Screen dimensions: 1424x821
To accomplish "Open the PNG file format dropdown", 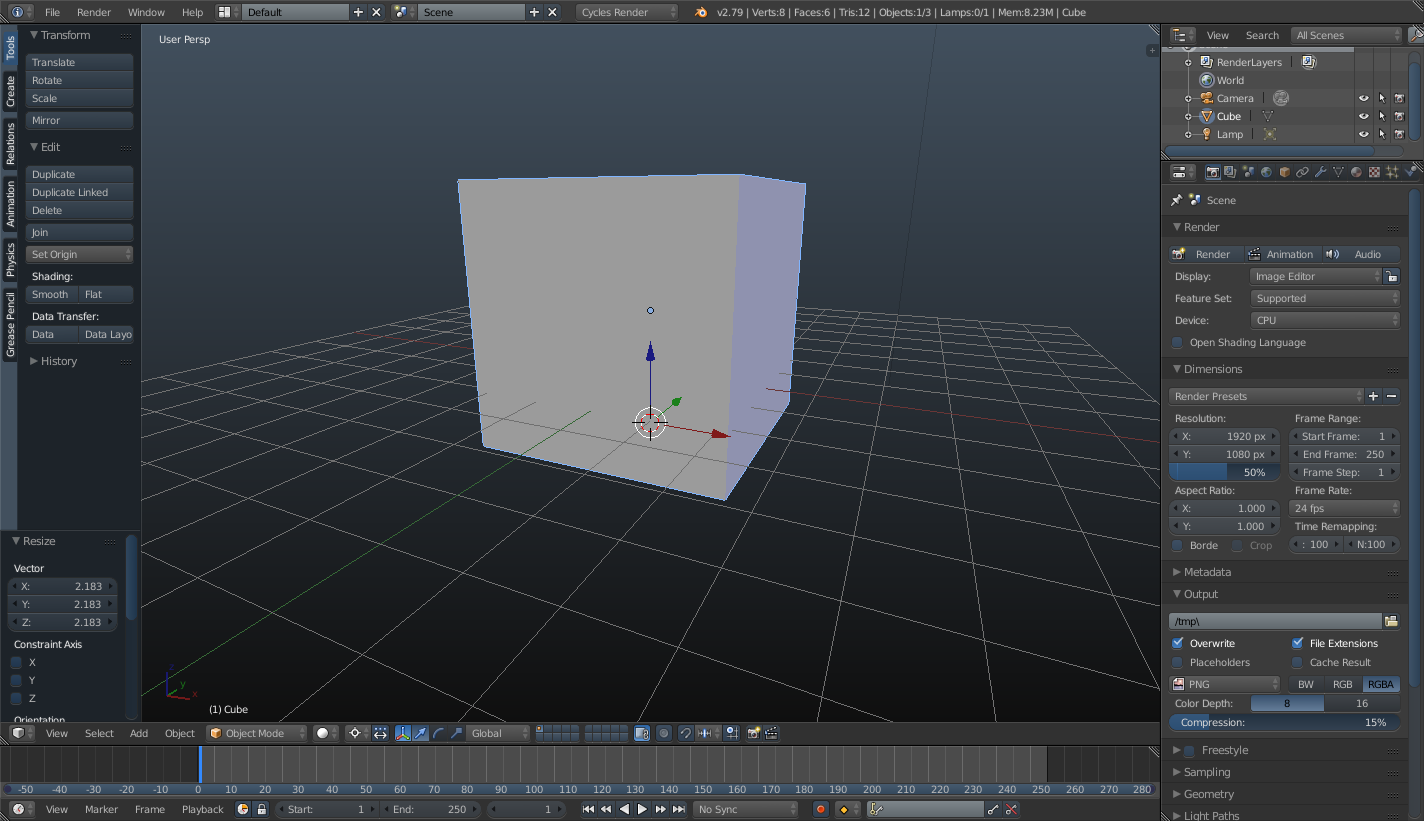I will pos(1225,684).
